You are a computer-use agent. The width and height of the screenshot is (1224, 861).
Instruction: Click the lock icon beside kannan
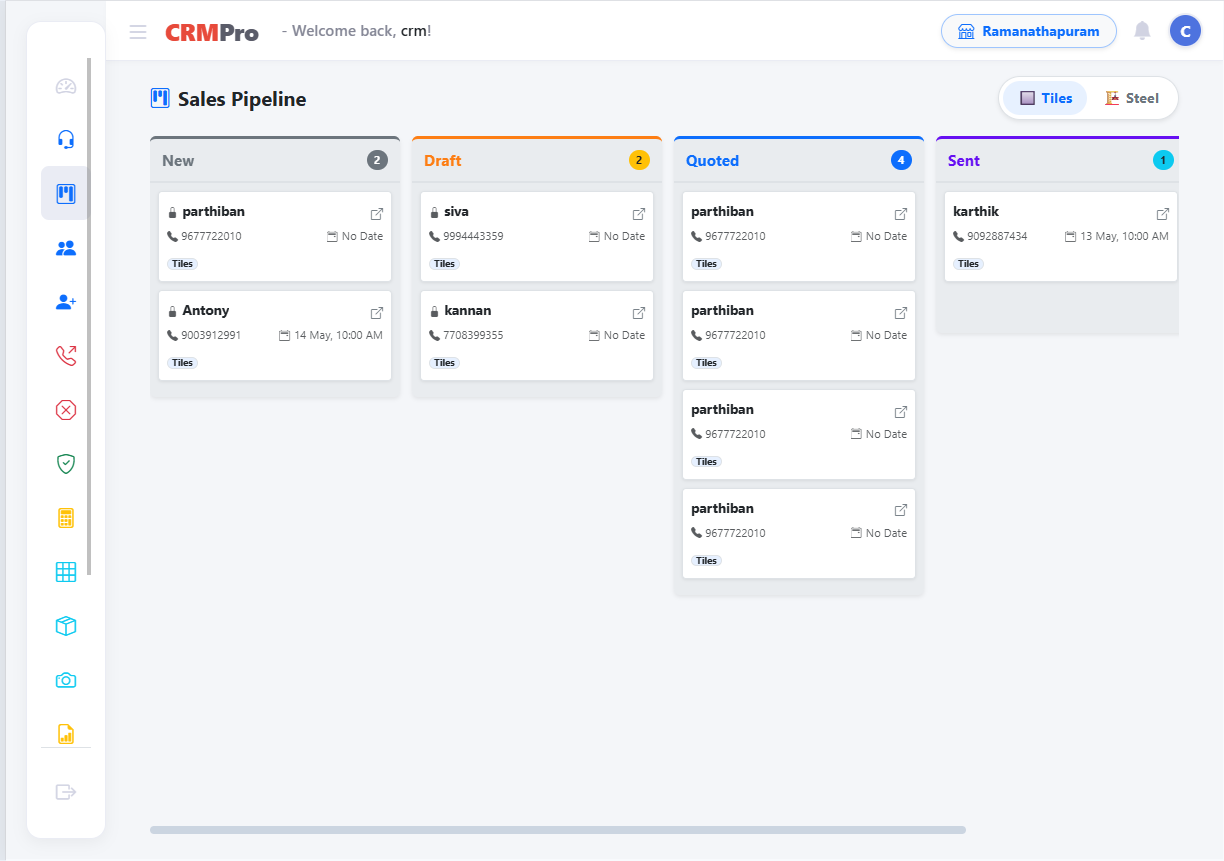pos(434,312)
